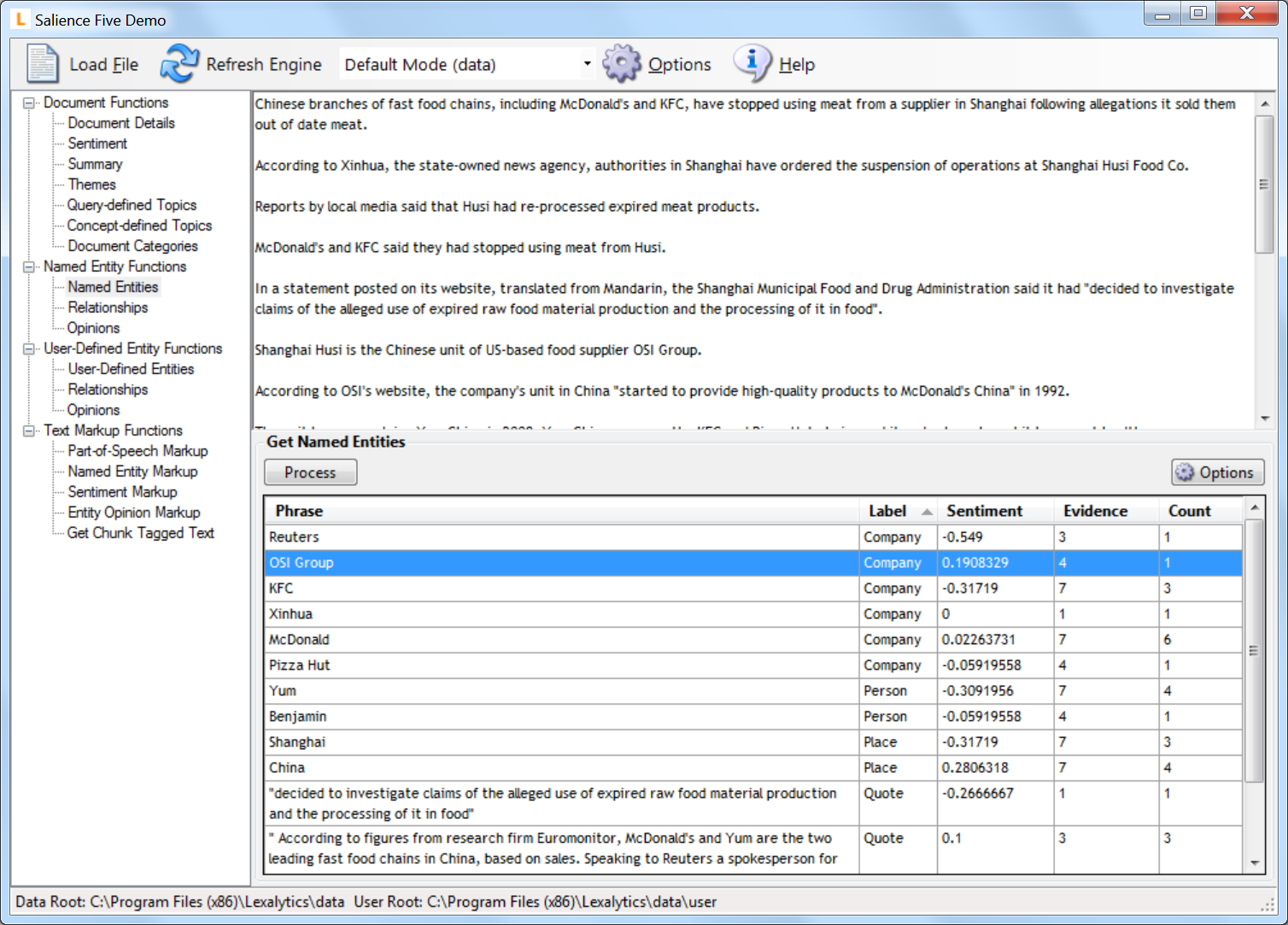
Task: Sort by the Phrase column header
Action: (561, 511)
